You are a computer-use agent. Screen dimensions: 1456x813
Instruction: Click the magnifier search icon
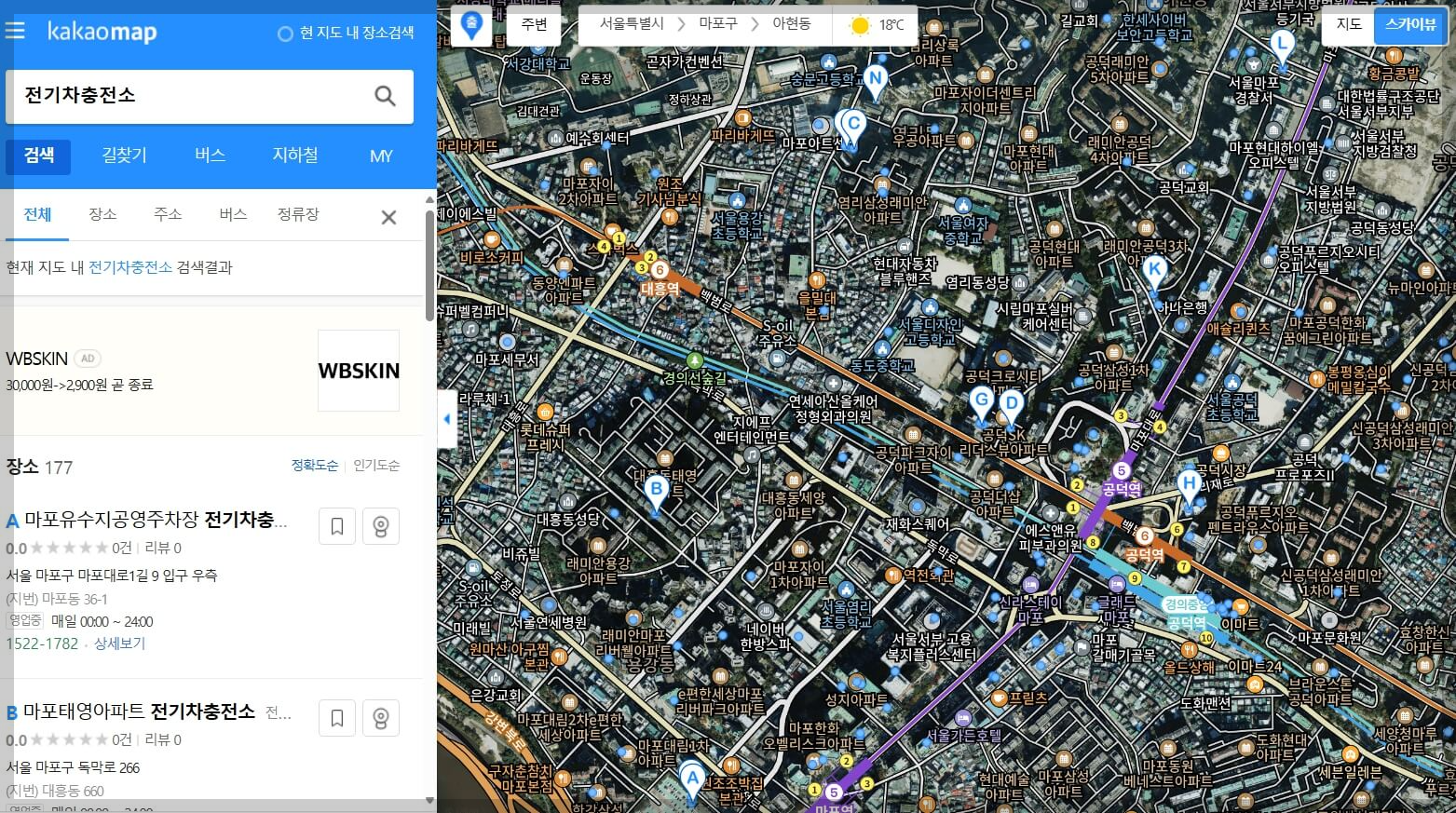385,95
